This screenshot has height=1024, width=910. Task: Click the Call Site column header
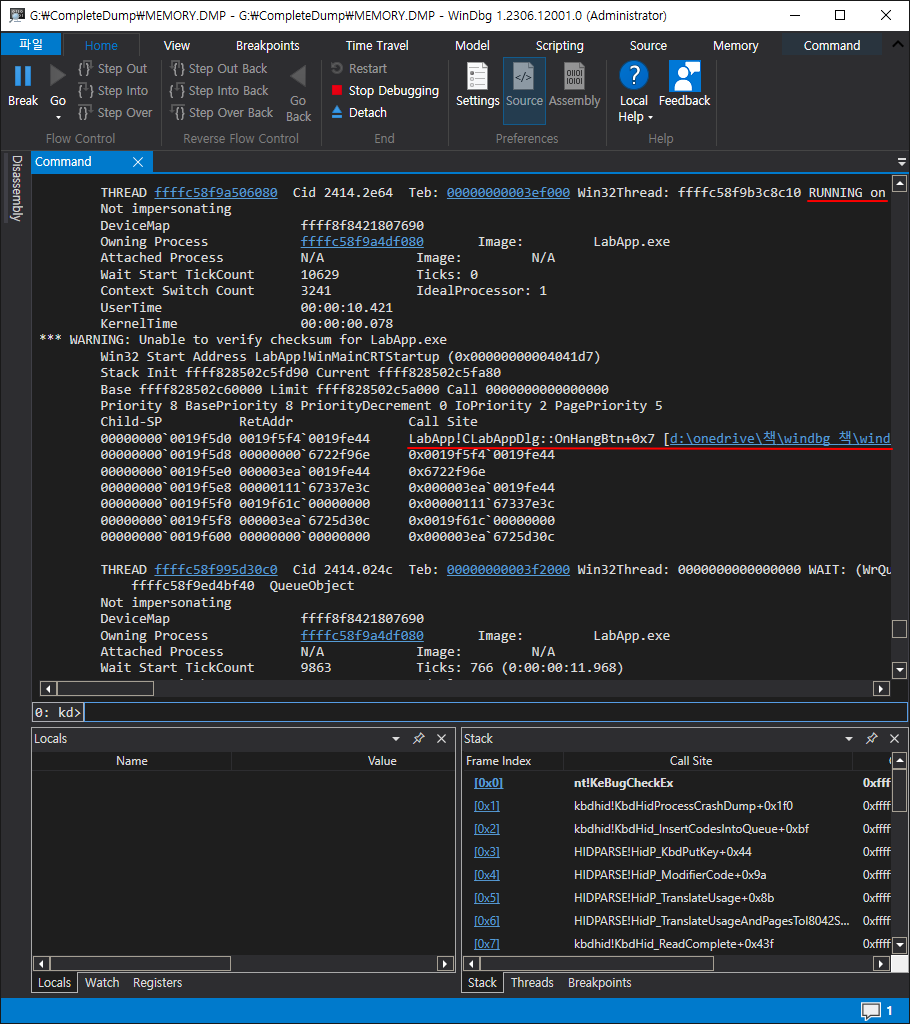click(x=691, y=761)
